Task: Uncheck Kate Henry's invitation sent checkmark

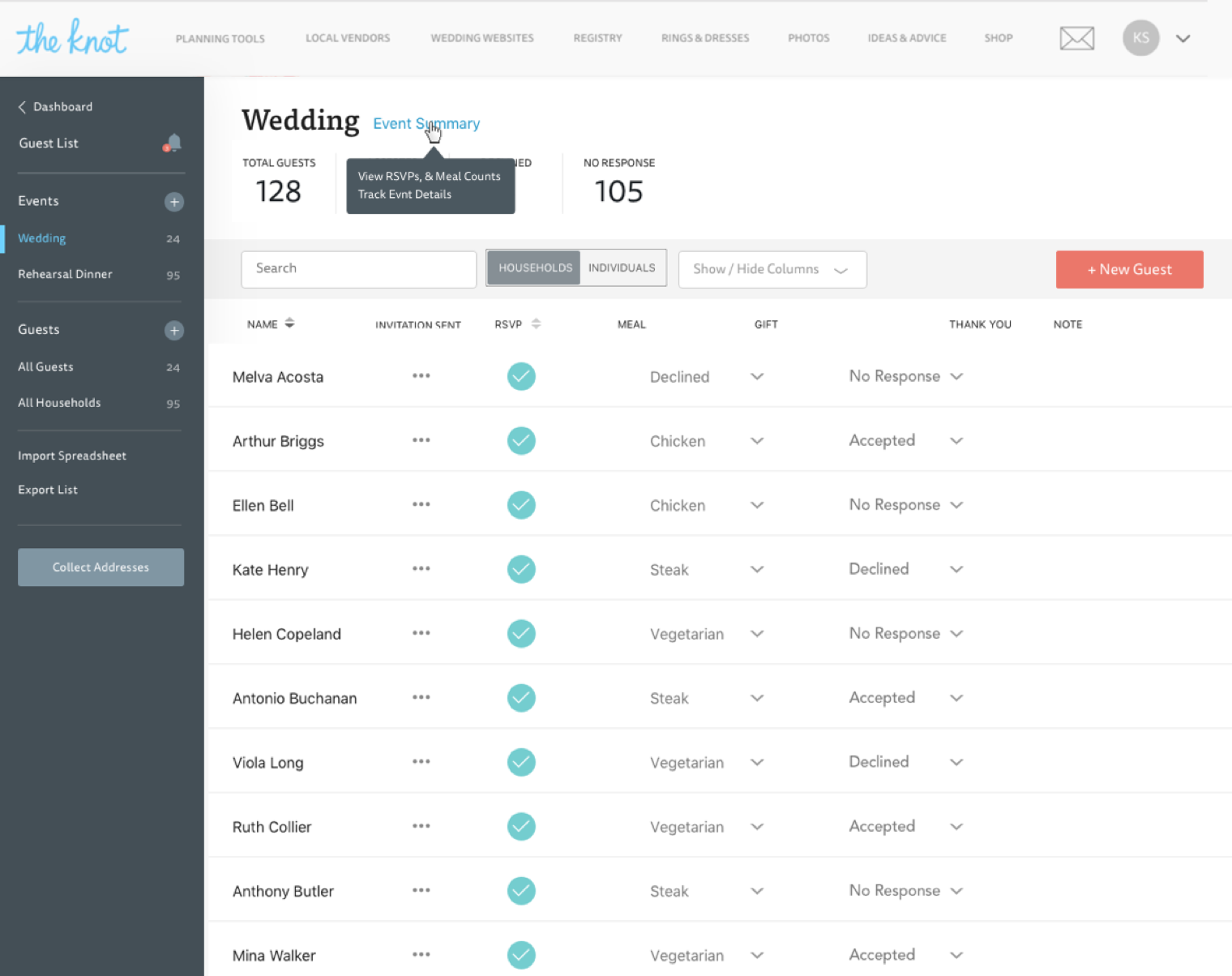Action: tap(521, 569)
